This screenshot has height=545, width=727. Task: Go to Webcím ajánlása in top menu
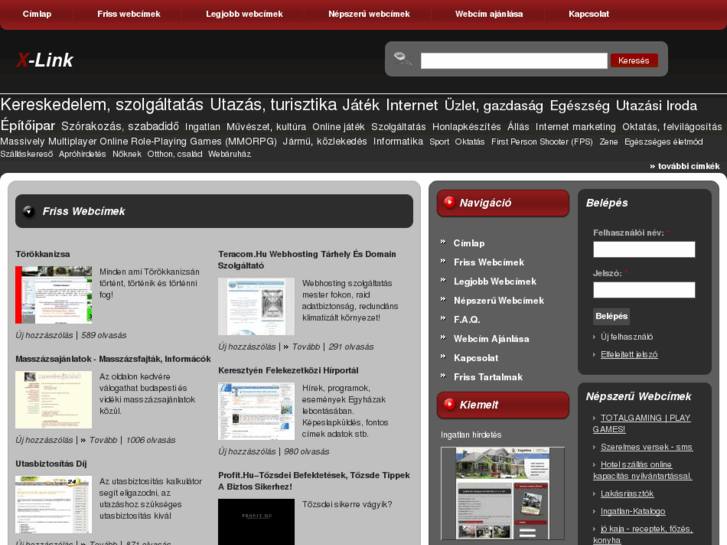point(488,14)
